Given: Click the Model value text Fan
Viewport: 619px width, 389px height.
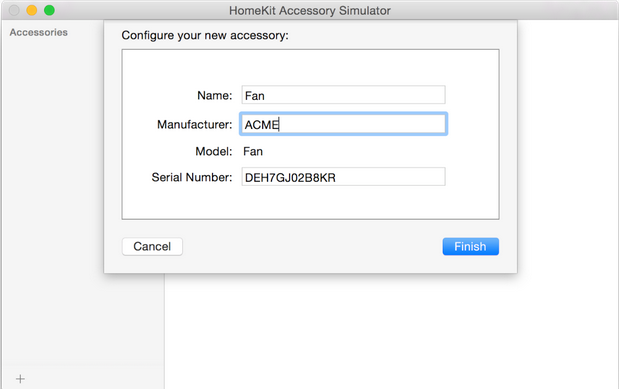Looking at the screenshot, I should (253, 151).
